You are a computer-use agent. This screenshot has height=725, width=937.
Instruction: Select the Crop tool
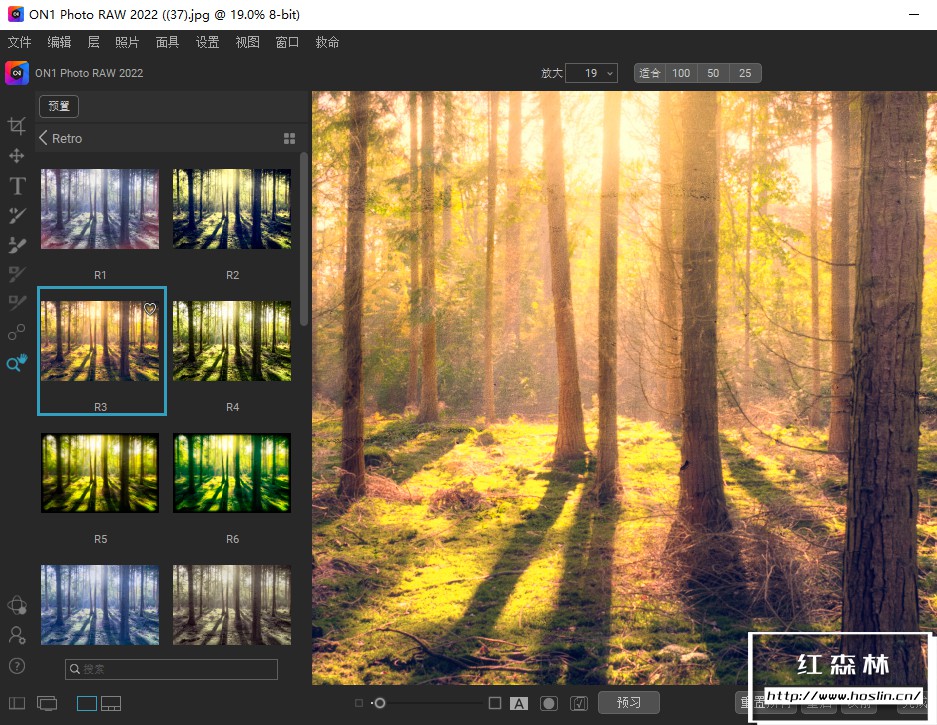tap(17, 126)
